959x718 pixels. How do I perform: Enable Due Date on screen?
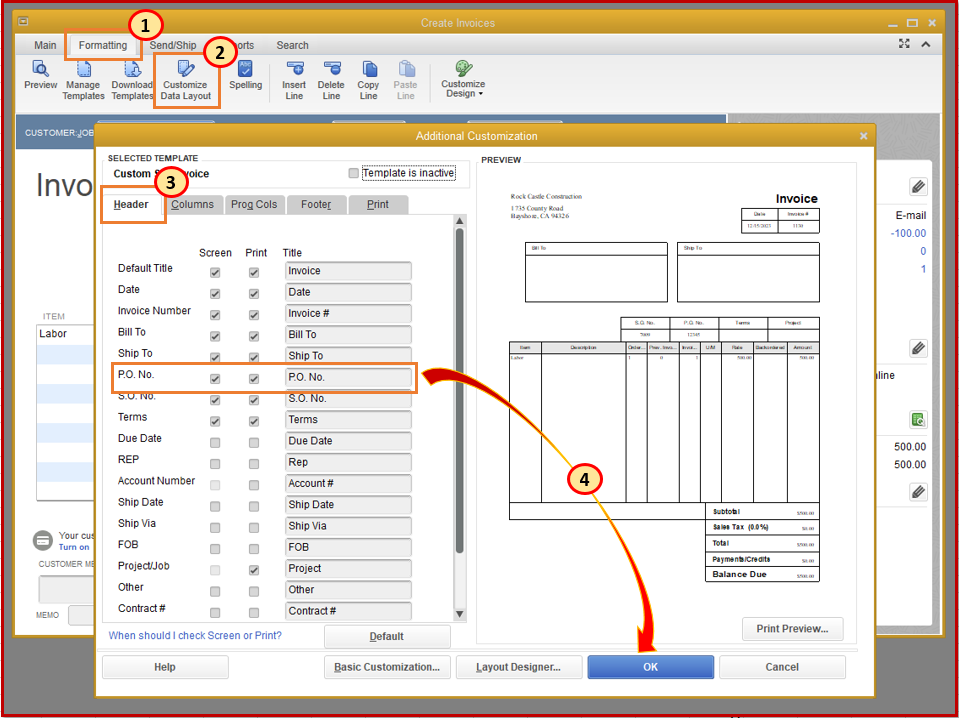click(213, 440)
